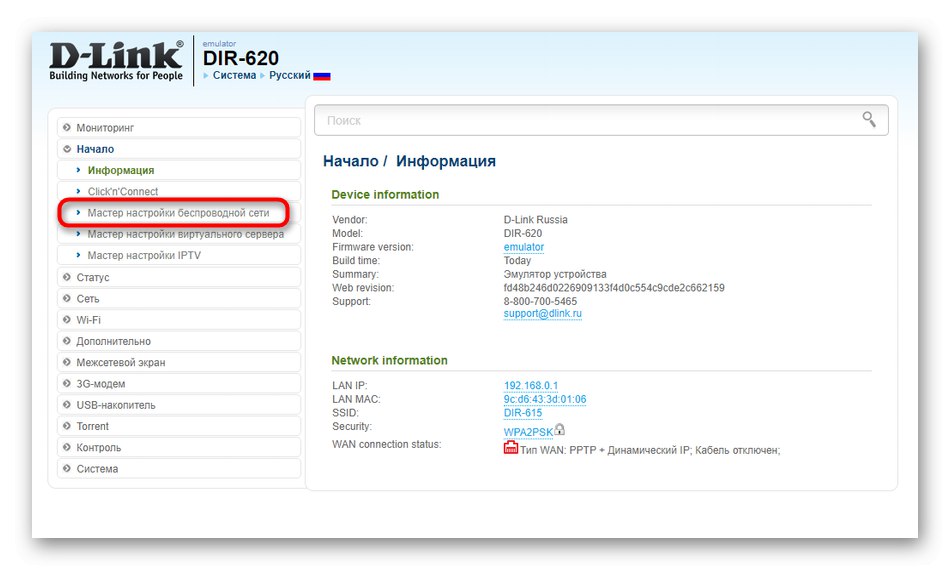Click the Начало breadcrumb text
Screen dimensions: 950x570
point(350,161)
